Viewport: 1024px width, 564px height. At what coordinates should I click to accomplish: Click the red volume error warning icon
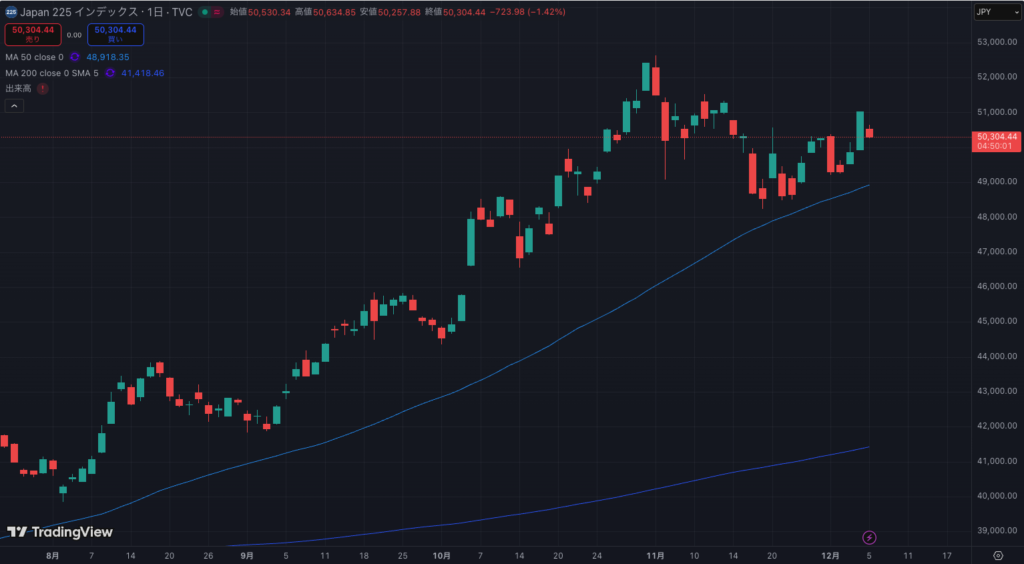pos(43,89)
